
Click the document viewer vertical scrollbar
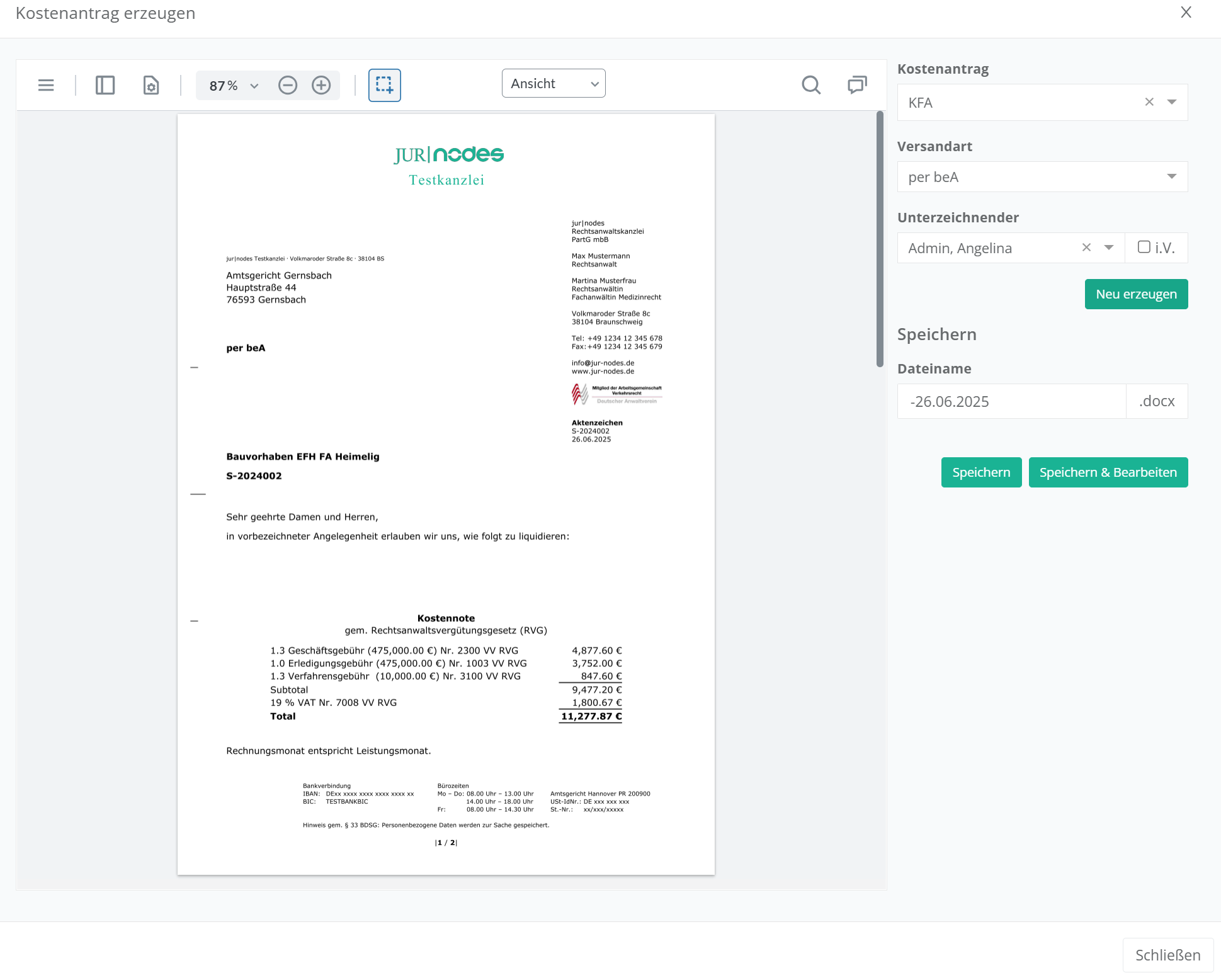pos(880,239)
